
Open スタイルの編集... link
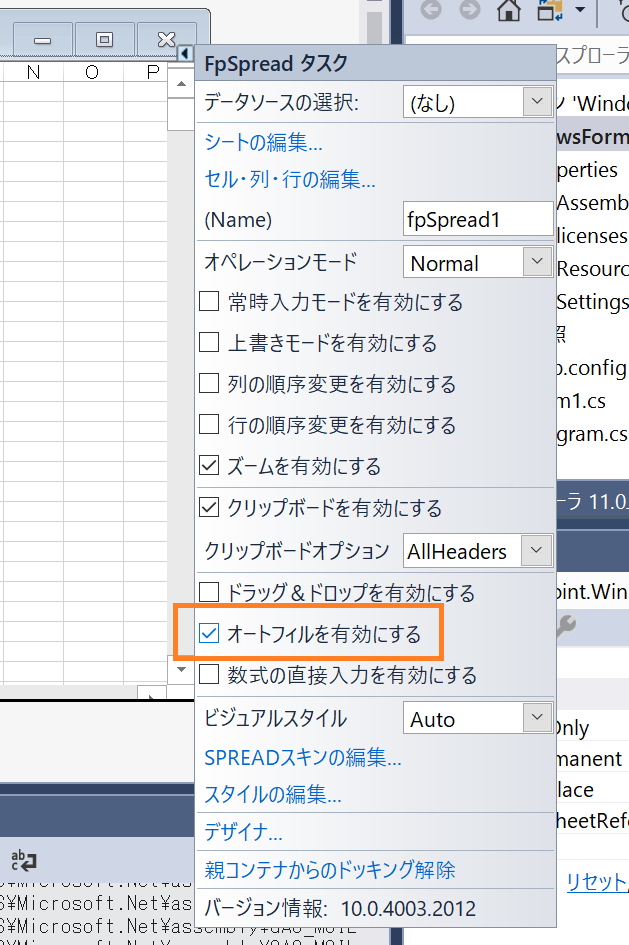click(273, 794)
